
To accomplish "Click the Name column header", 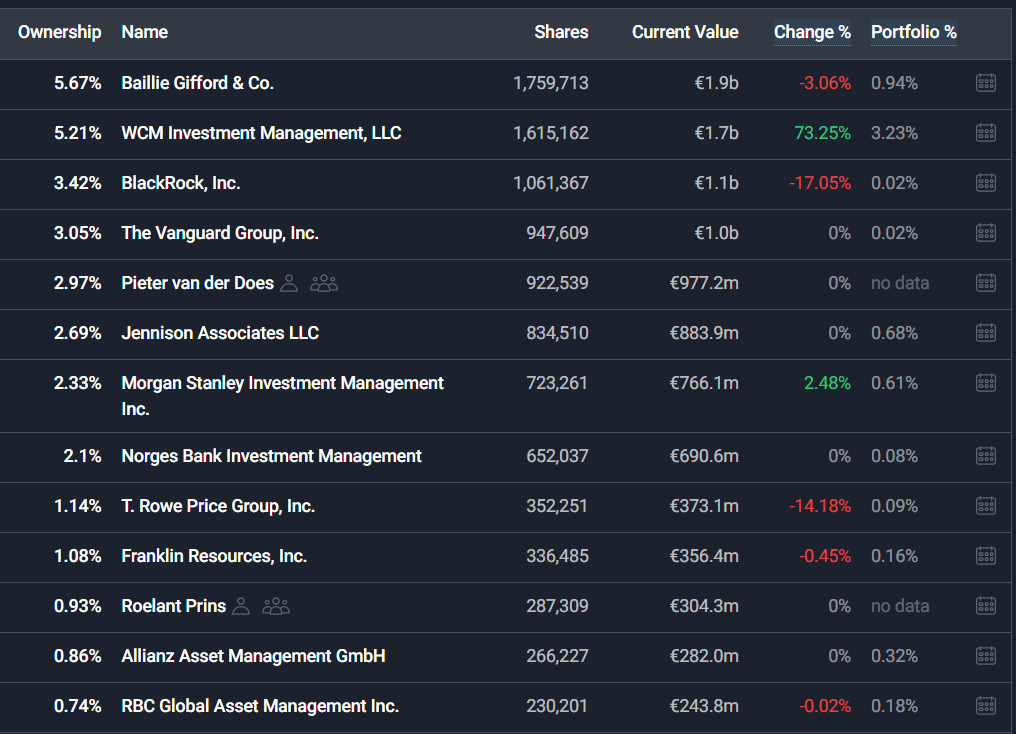I will click(x=144, y=32).
